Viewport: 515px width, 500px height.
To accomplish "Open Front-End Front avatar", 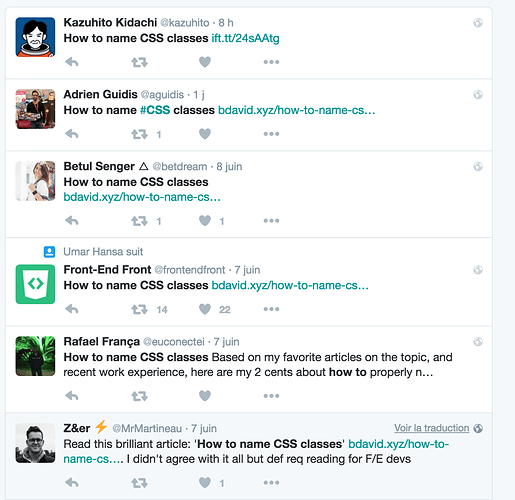I will (x=35, y=284).
